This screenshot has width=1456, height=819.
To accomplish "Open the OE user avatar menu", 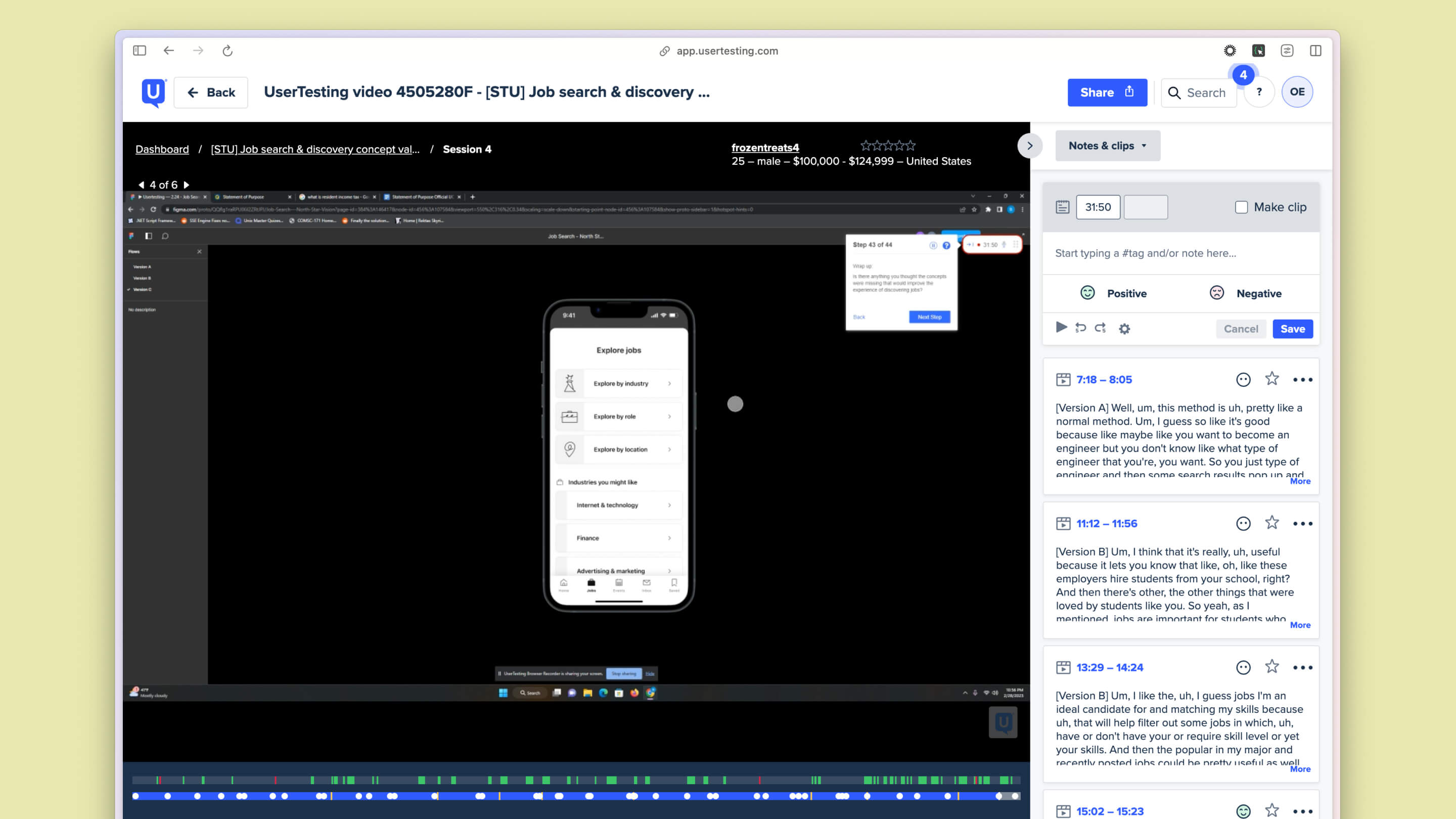I will pos(1297,92).
